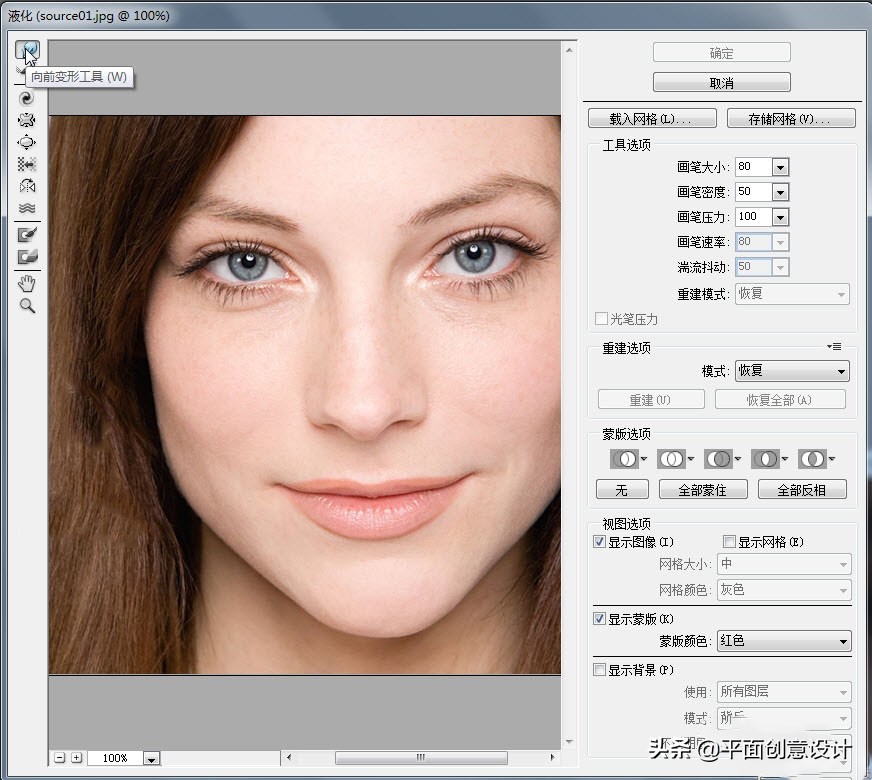Select the Thaw Mask tool
The height and width of the screenshot is (780, 872).
point(27,257)
